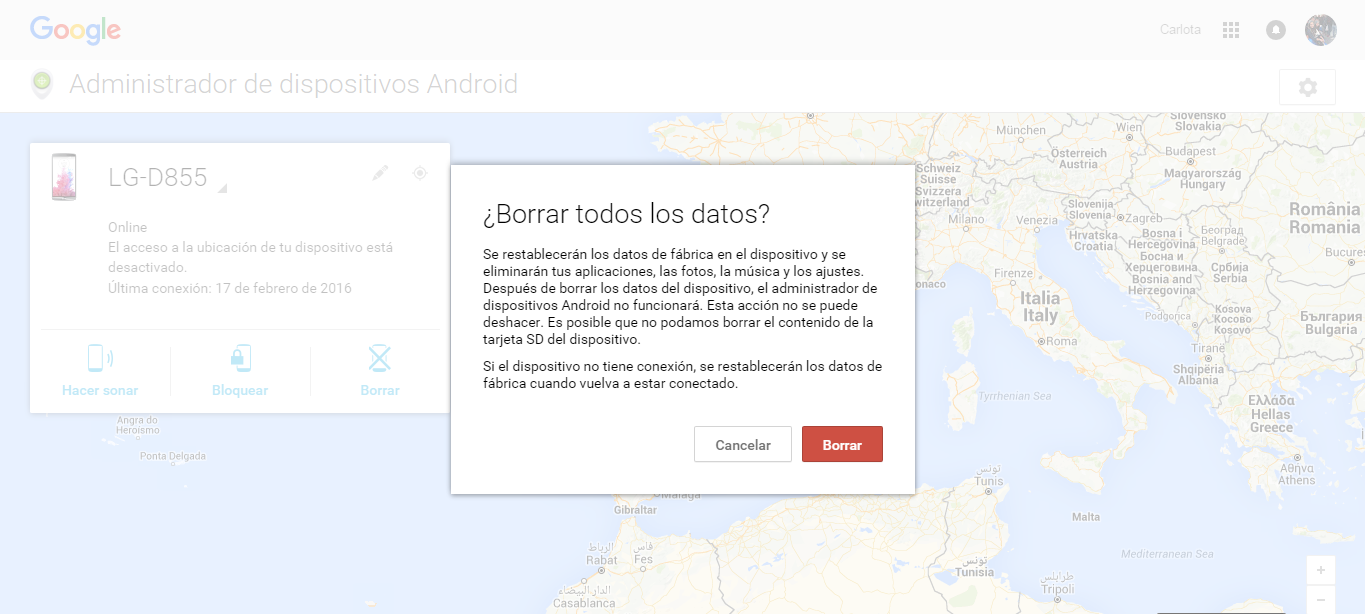Screen dimensions: 1365x614
Task: Select the Borrar label in device card
Action: tap(380, 390)
